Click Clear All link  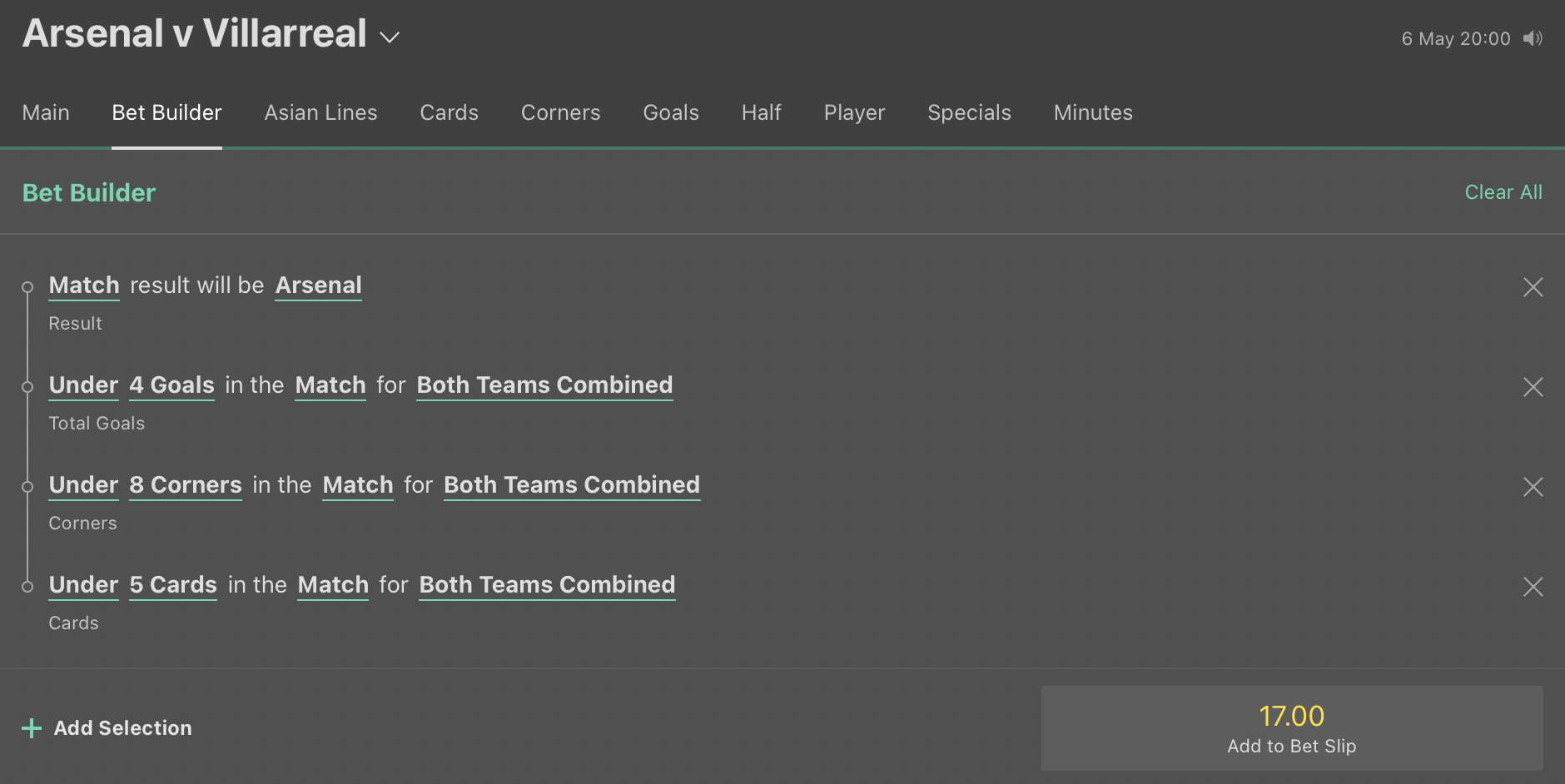pos(1503,192)
